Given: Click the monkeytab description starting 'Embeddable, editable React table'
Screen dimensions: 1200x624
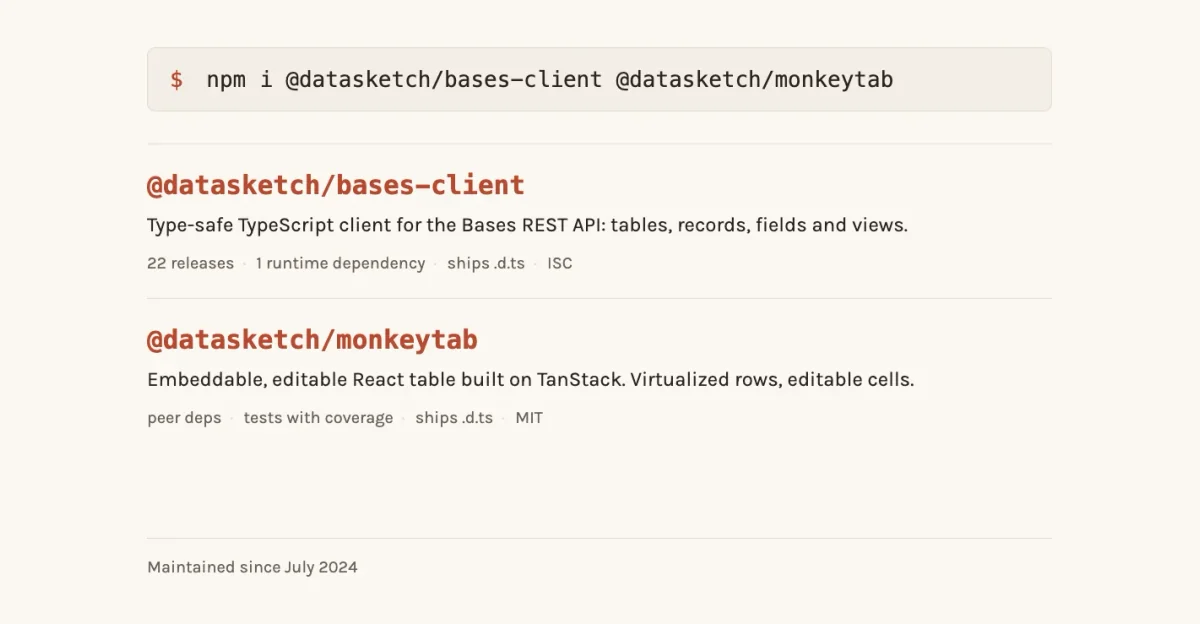Looking at the screenshot, I should (531, 380).
